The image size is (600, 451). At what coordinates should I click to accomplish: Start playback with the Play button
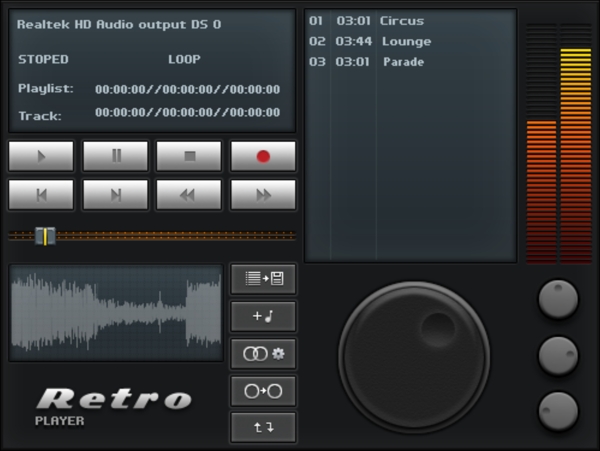[41, 156]
